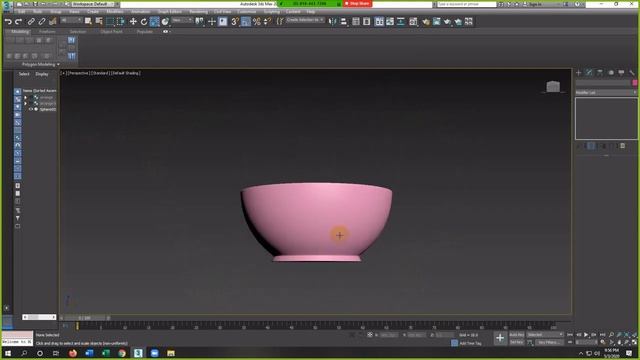
Task: Toggle visibility eye of Sphere001
Action: pyautogui.click(x=31, y=109)
